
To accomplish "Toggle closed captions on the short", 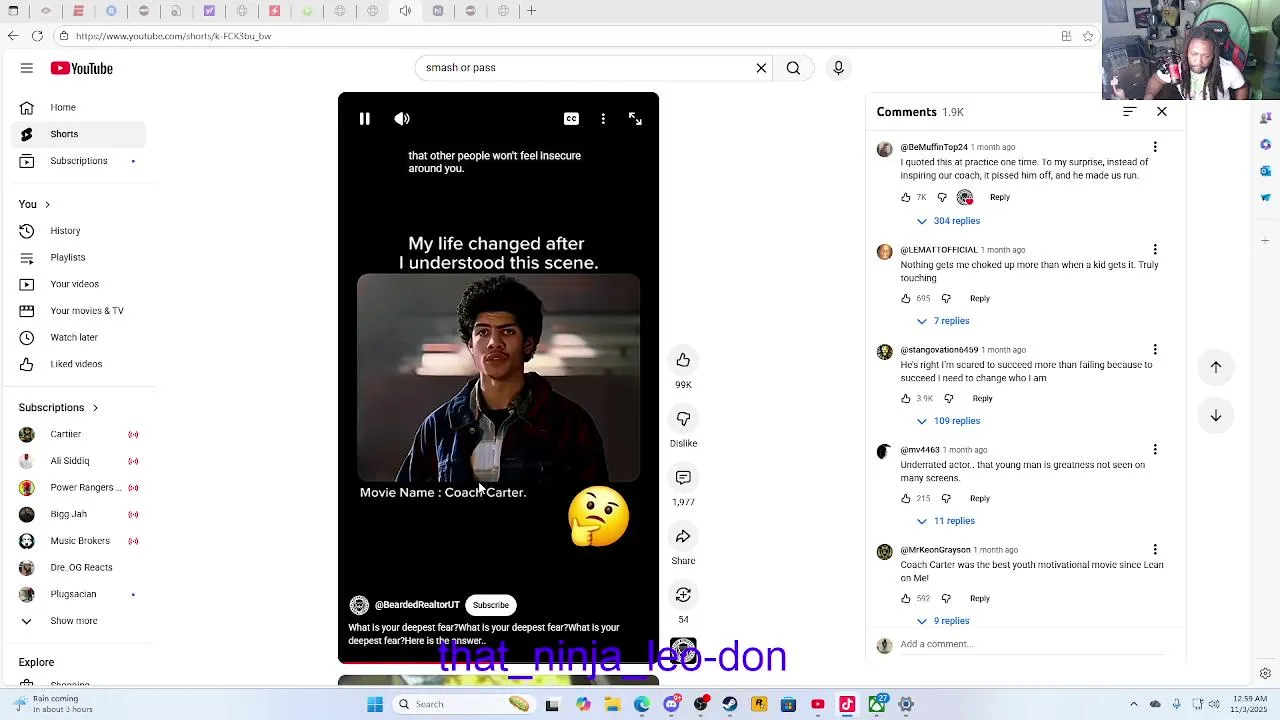I will tap(571, 119).
